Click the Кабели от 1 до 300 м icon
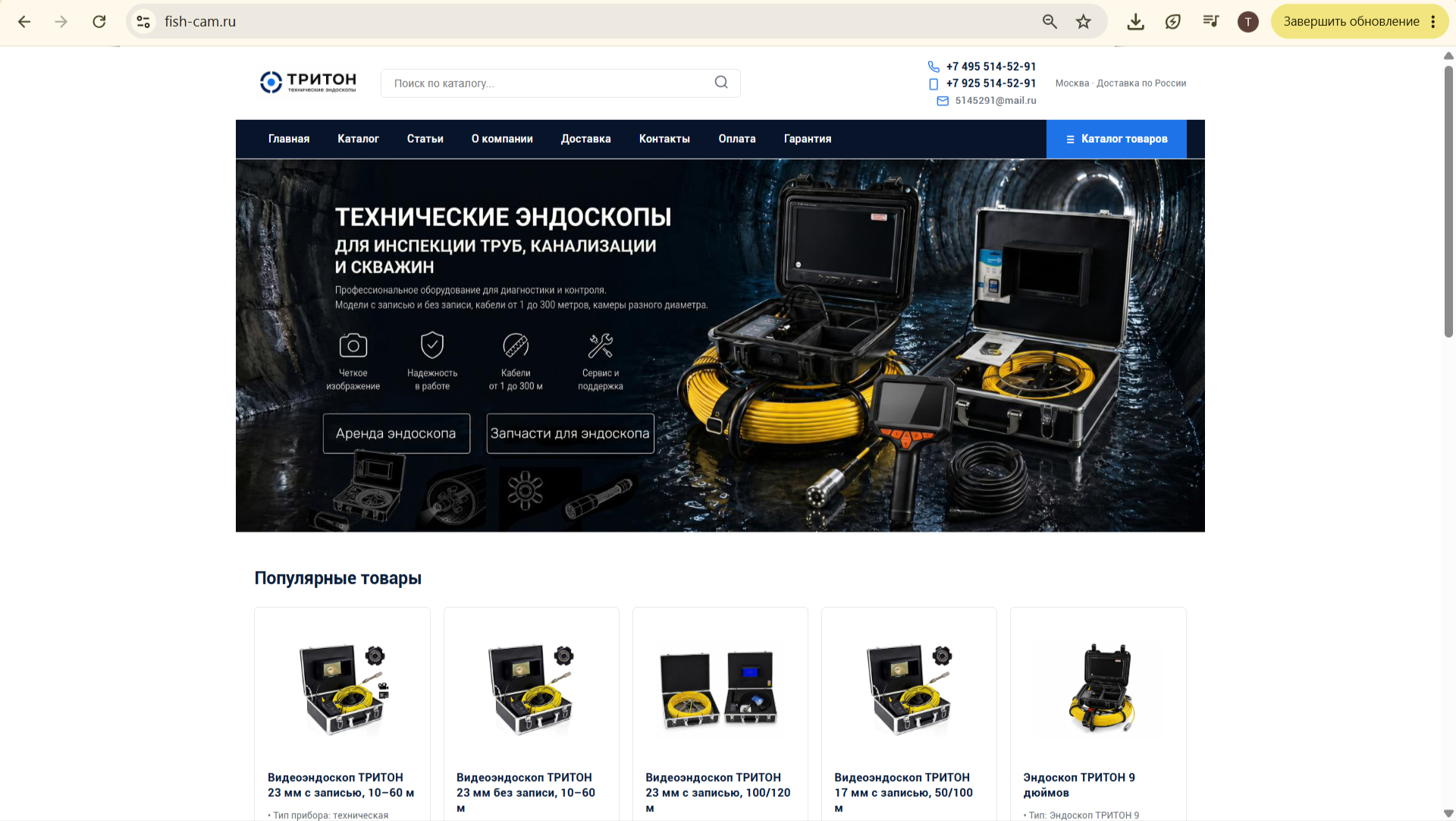 [516, 345]
